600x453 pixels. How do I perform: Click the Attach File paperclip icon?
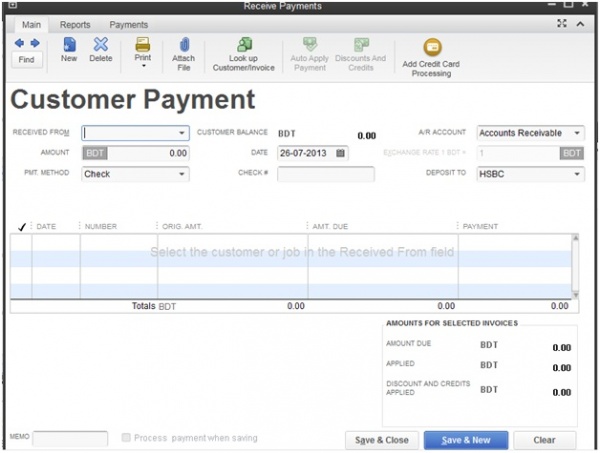pyautogui.click(x=184, y=46)
